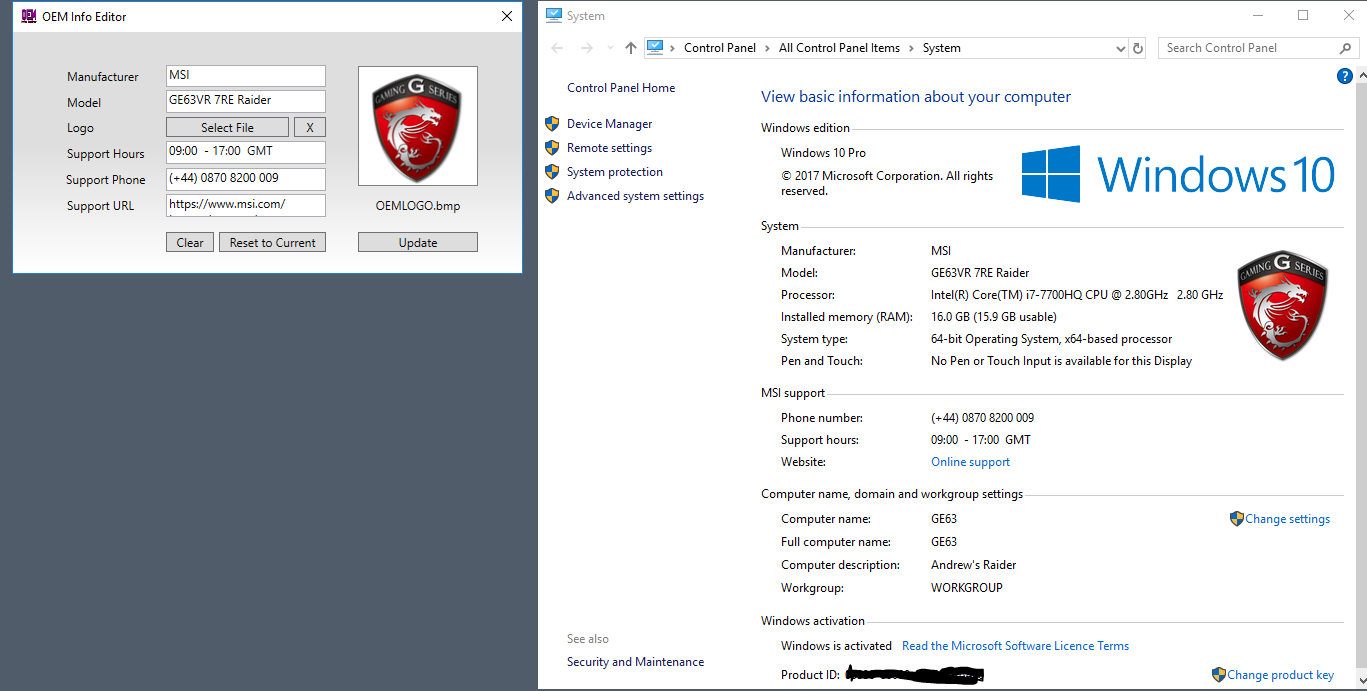Click Reset to Current button
Screen dimensions: 1367x691
(x=272, y=242)
